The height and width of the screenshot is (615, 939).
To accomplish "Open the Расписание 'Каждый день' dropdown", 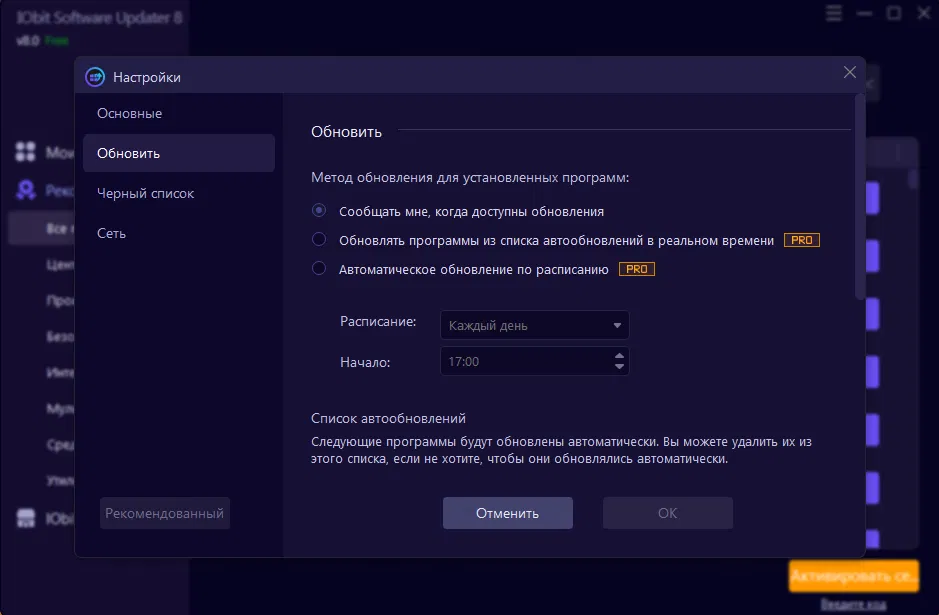I will tap(534, 325).
